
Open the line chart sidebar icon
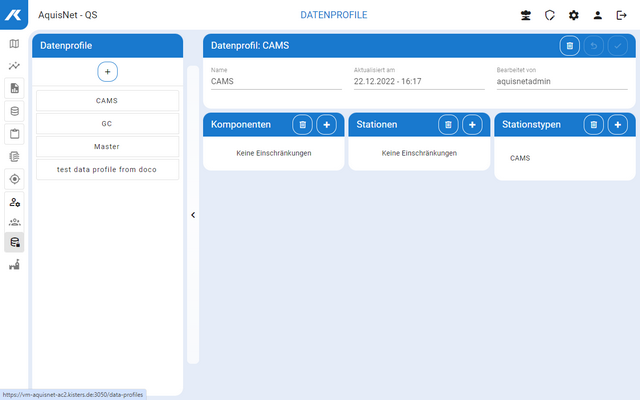[14, 66]
